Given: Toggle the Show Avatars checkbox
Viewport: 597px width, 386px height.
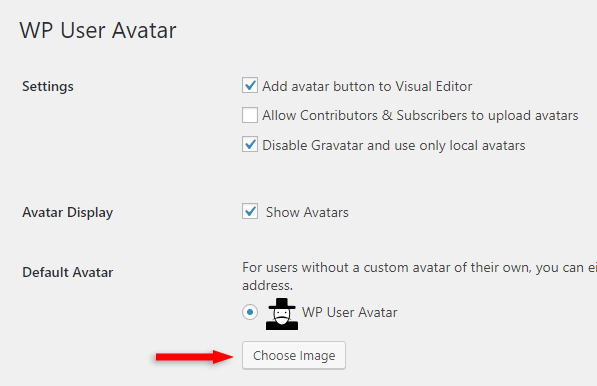Looking at the screenshot, I should [250, 211].
